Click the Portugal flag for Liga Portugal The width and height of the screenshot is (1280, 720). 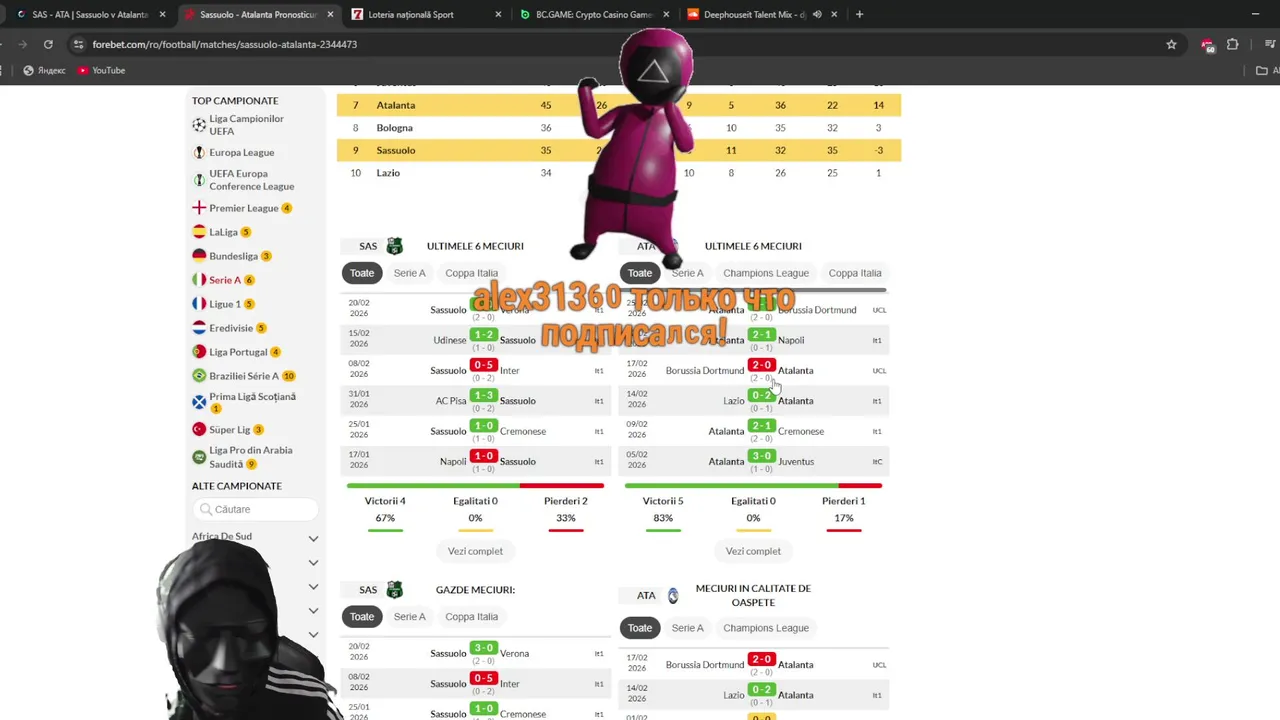[x=199, y=352]
